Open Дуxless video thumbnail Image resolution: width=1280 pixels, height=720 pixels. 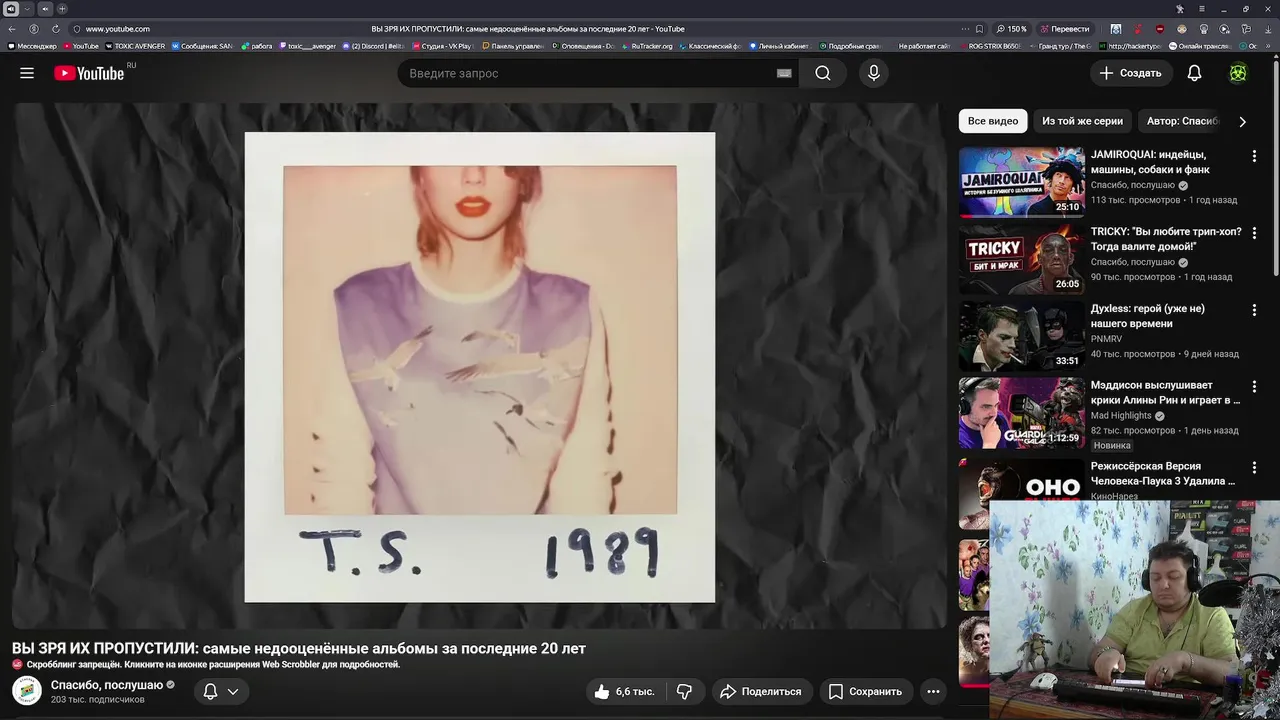[x=1021, y=336]
